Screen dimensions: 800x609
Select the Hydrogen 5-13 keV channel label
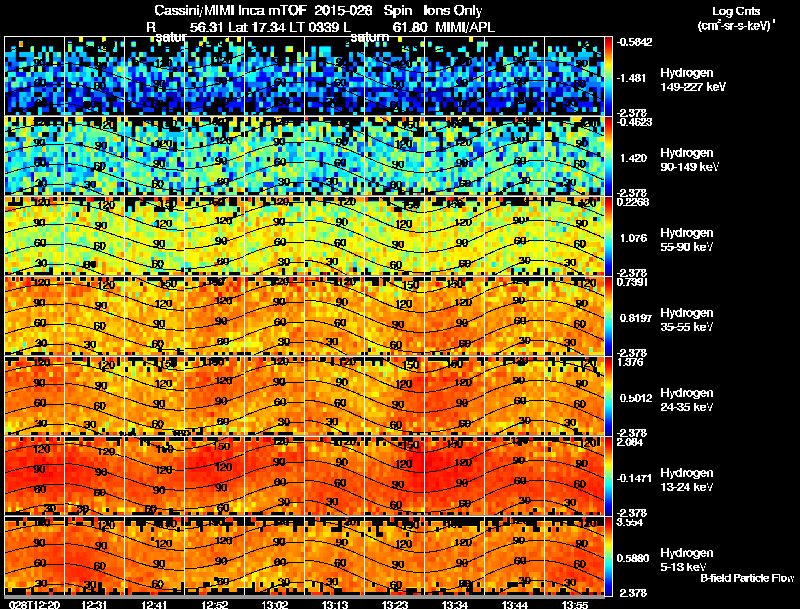(x=686, y=559)
